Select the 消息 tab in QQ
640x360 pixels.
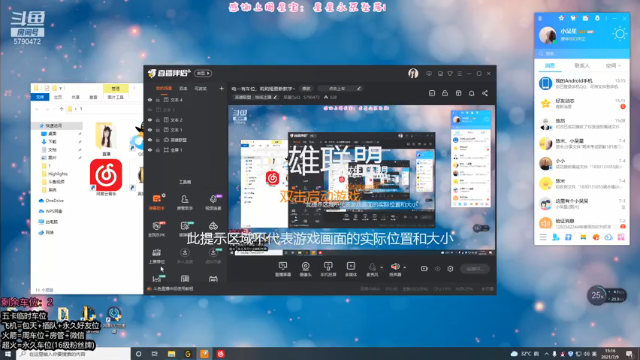(550, 66)
